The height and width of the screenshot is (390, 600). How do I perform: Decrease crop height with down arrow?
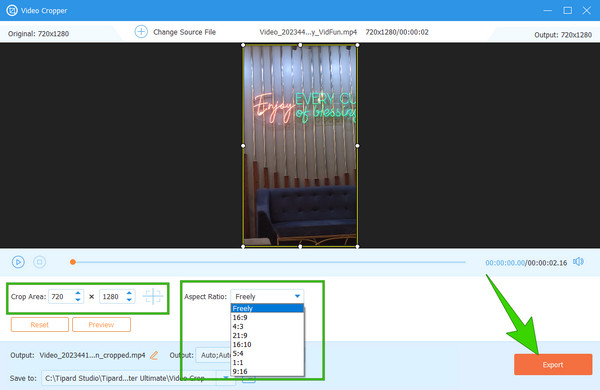point(129,300)
